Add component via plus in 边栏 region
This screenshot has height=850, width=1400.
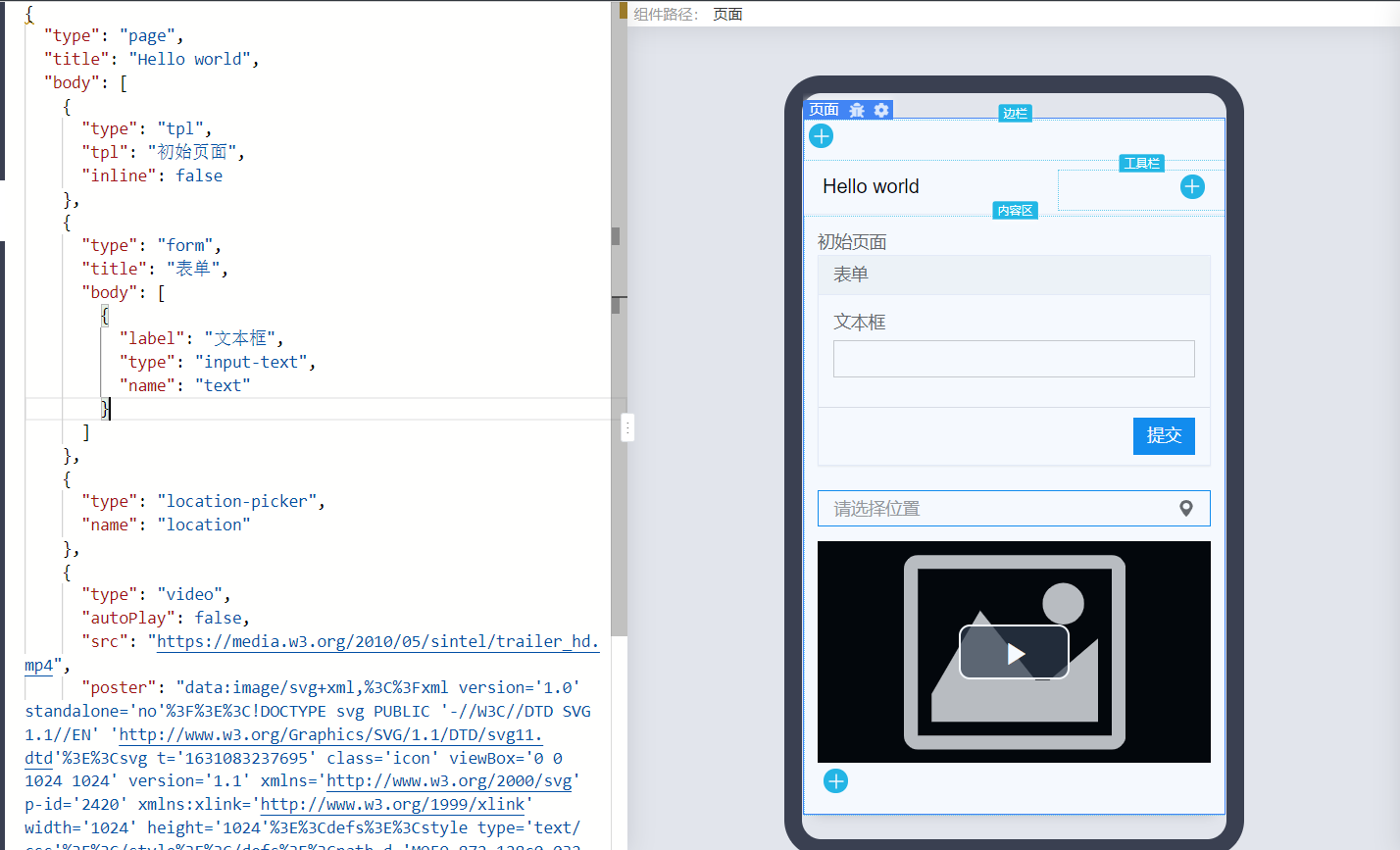(821, 136)
